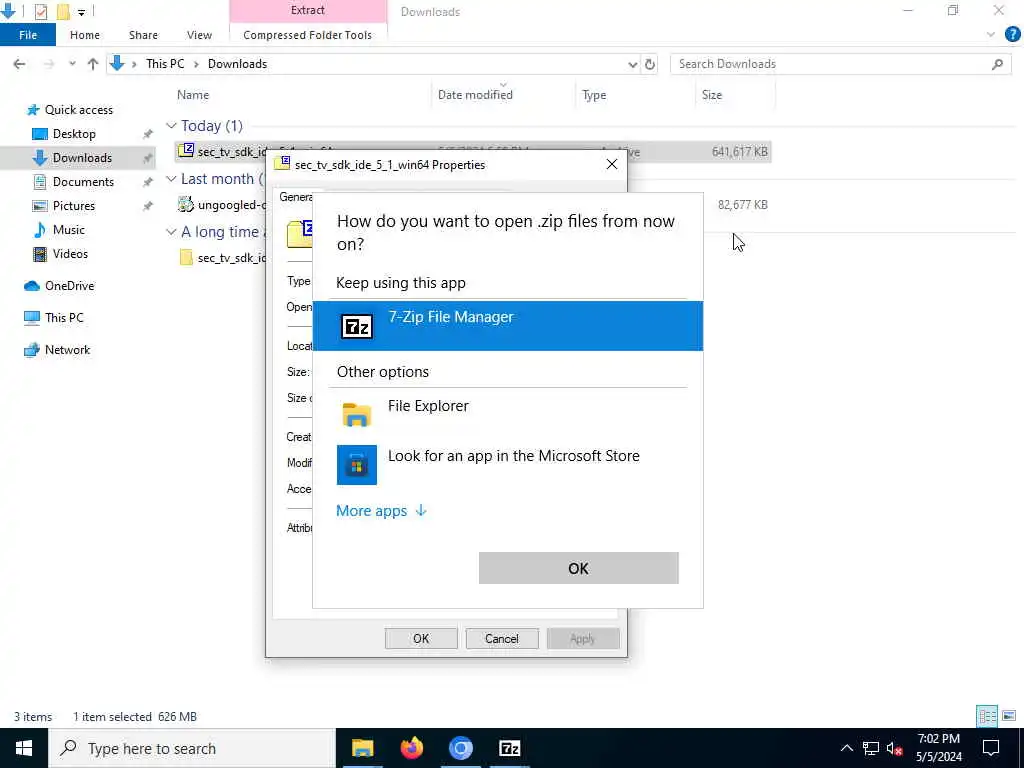Refresh the Downloads folder view

(x=650, y=64)
